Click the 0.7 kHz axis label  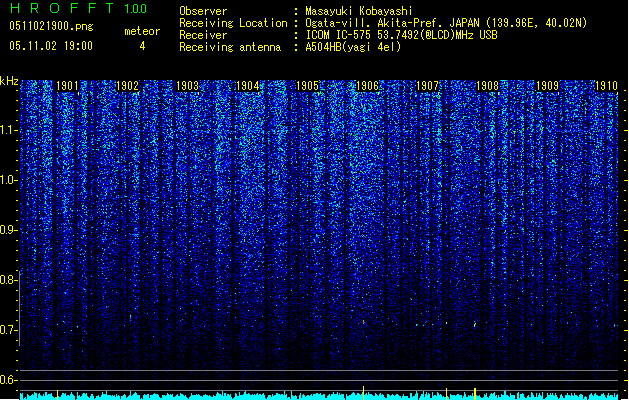click(x=8, y=330)
